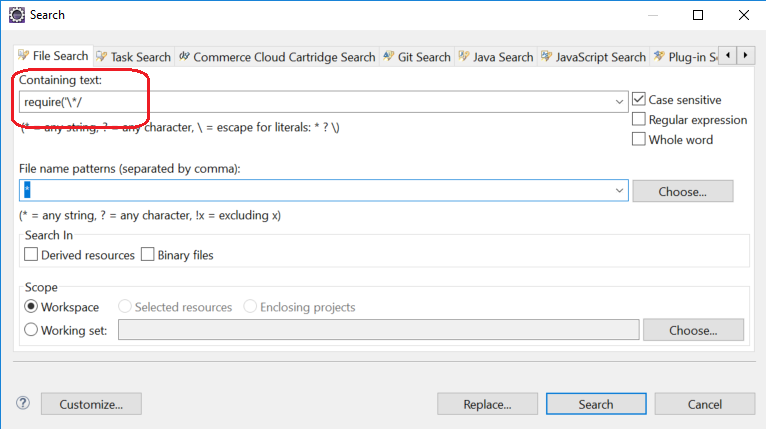Image resolution: width=766 pixels, height=429 pixels.
Task: Expand the Containing text history dropdown
Action: click(620, 101)
